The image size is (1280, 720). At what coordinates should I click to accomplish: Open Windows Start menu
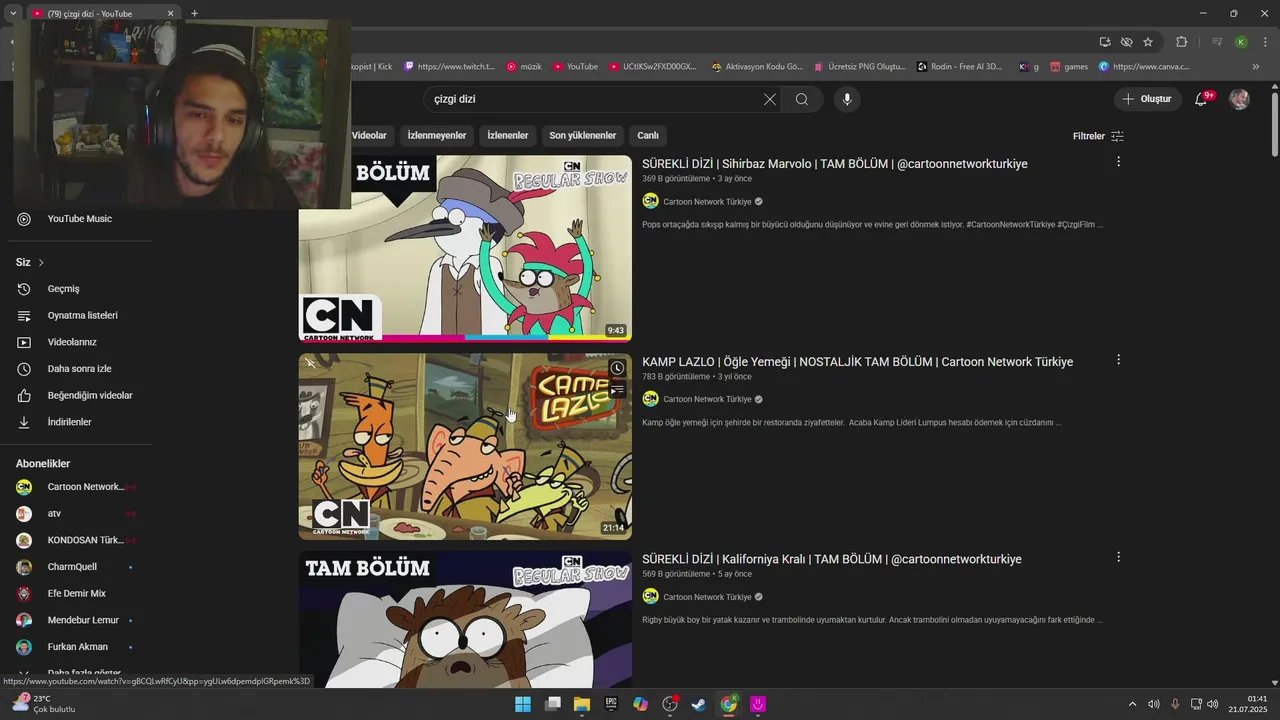523,704
